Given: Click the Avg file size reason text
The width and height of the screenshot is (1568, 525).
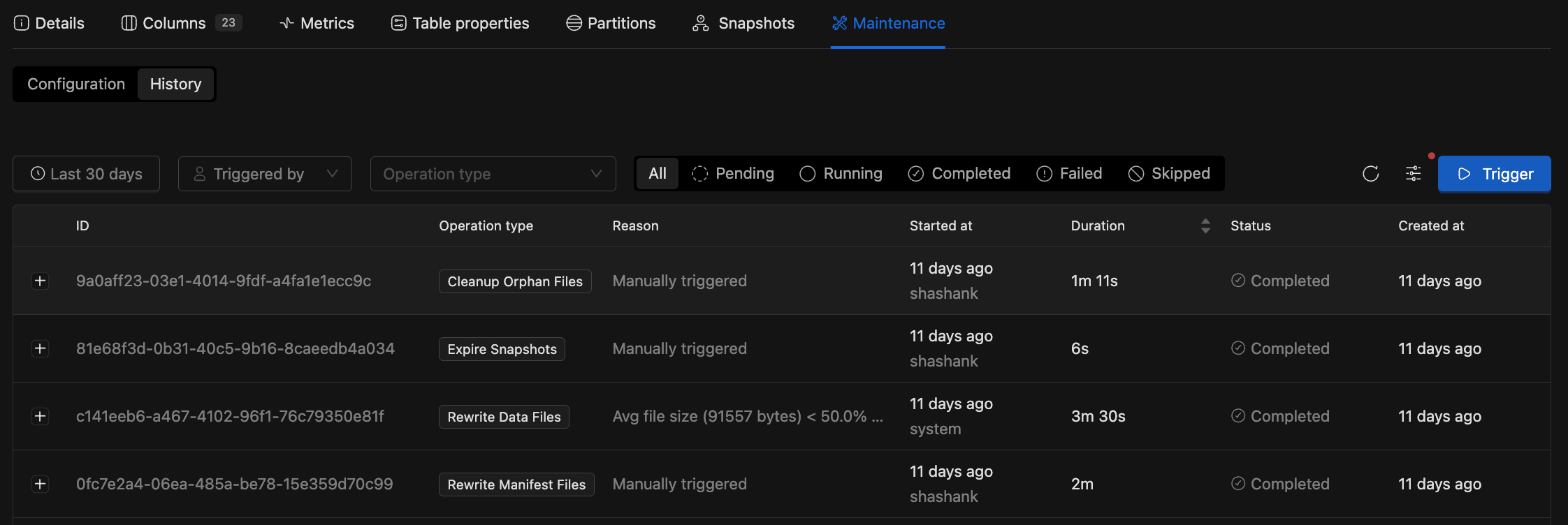Looking at the screenshot, I should point(748,416).
